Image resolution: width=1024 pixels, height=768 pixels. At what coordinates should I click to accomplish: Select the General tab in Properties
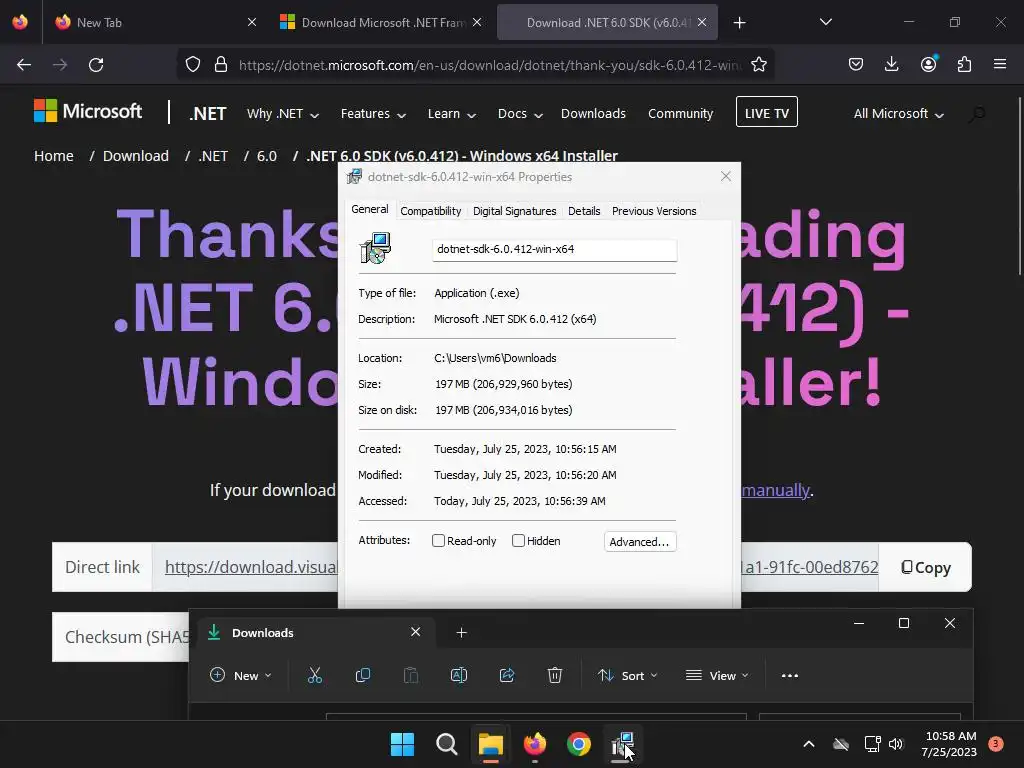coord(370,209)
